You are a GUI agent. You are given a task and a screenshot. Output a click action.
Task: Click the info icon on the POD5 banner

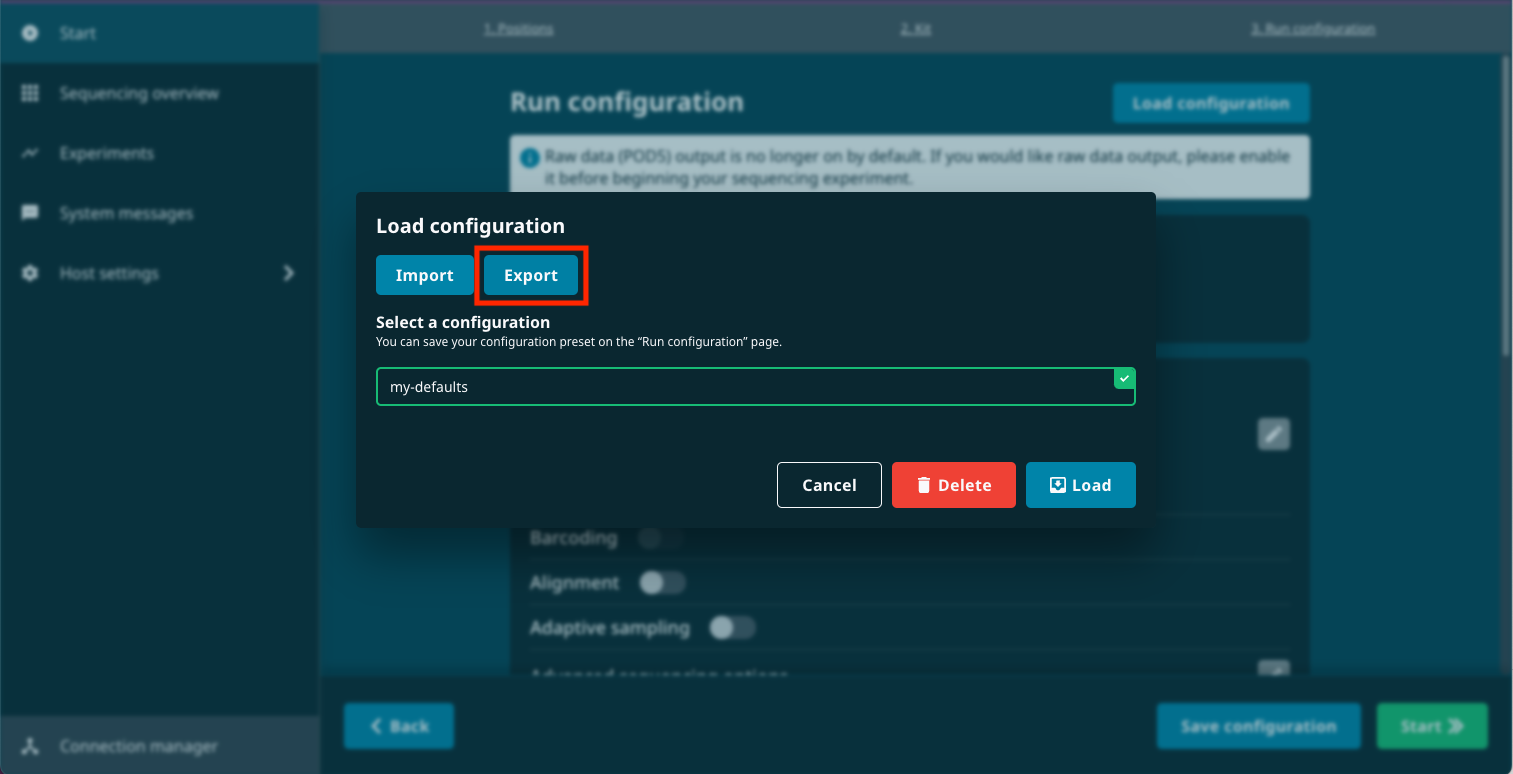(532, 156)
